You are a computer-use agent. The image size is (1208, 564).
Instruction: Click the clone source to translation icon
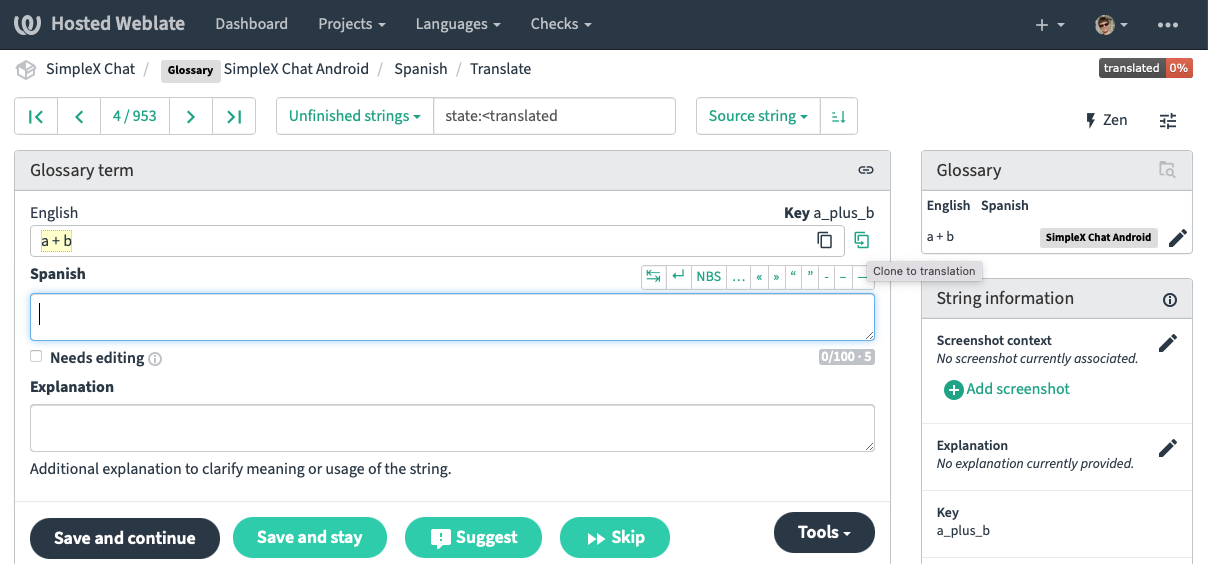click(x=861, y=240)
